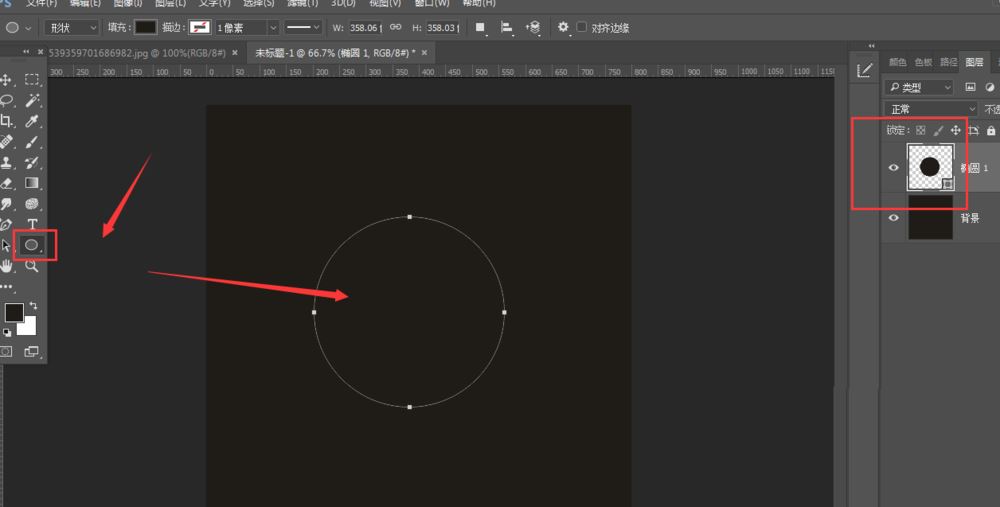Toggle adjustment layer filter
Viewport: 1000px width, 507px height.
(989, 87)
